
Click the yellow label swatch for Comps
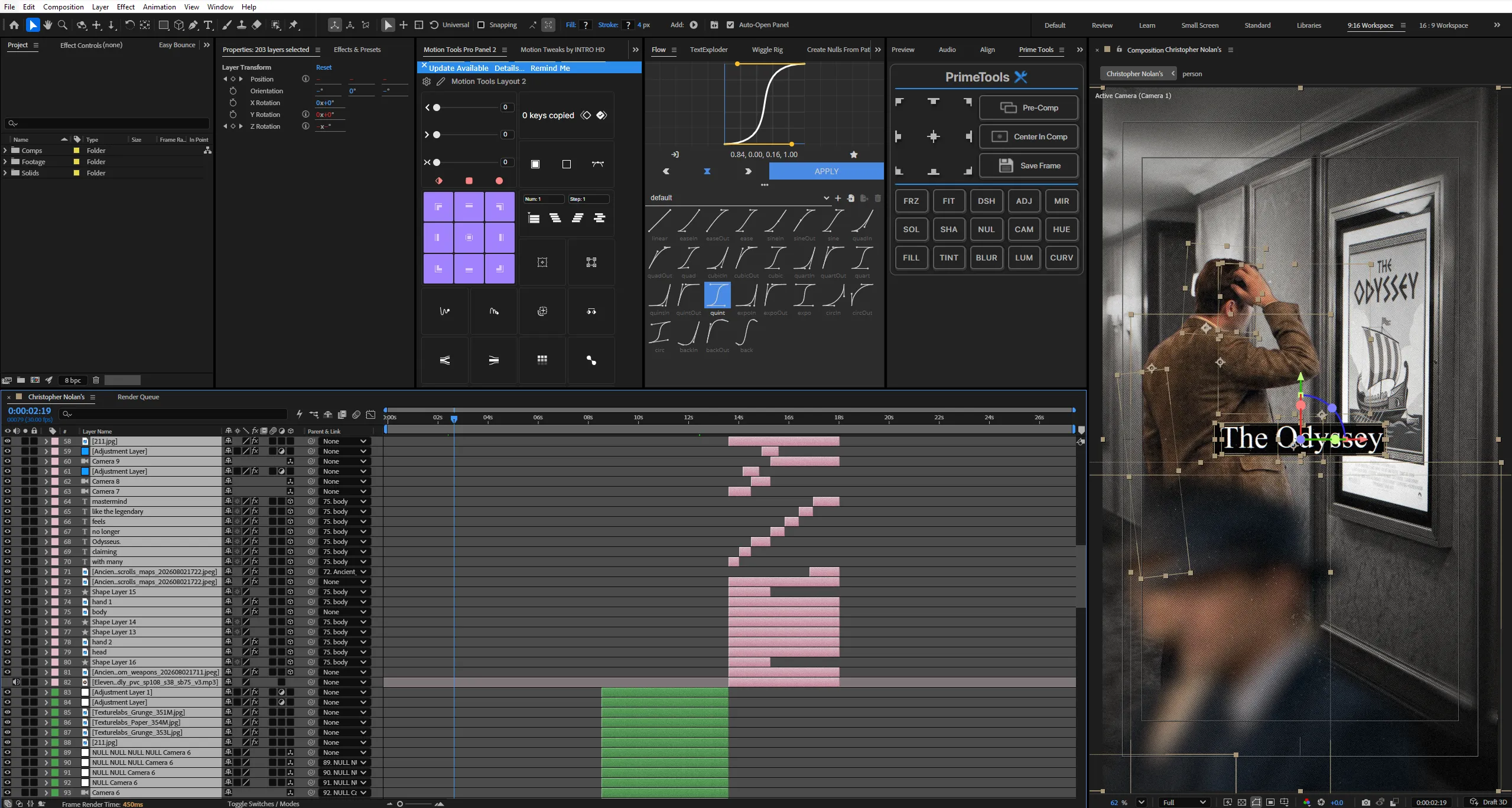76,151
